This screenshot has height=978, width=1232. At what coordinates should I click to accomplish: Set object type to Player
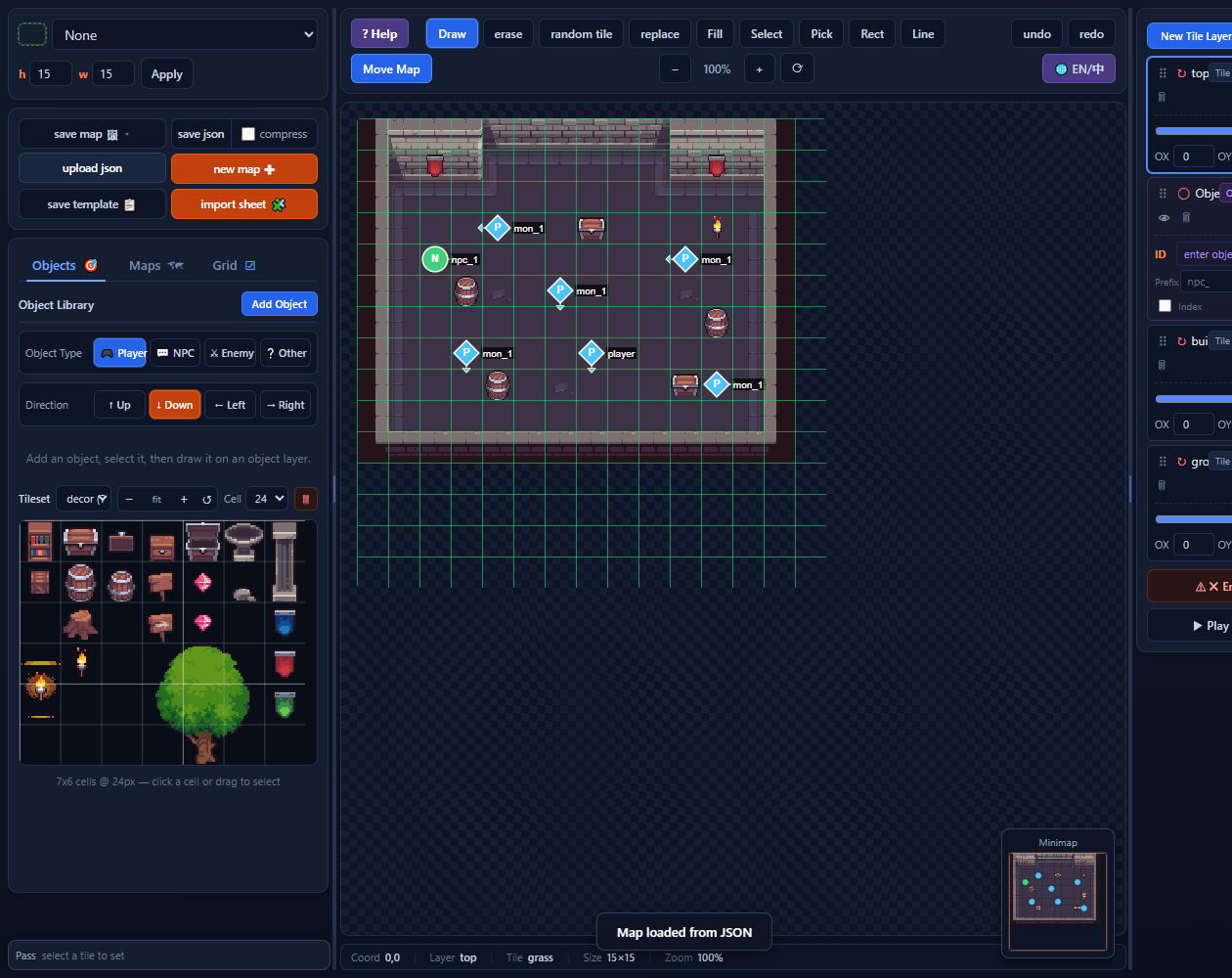tap(120, 353)
